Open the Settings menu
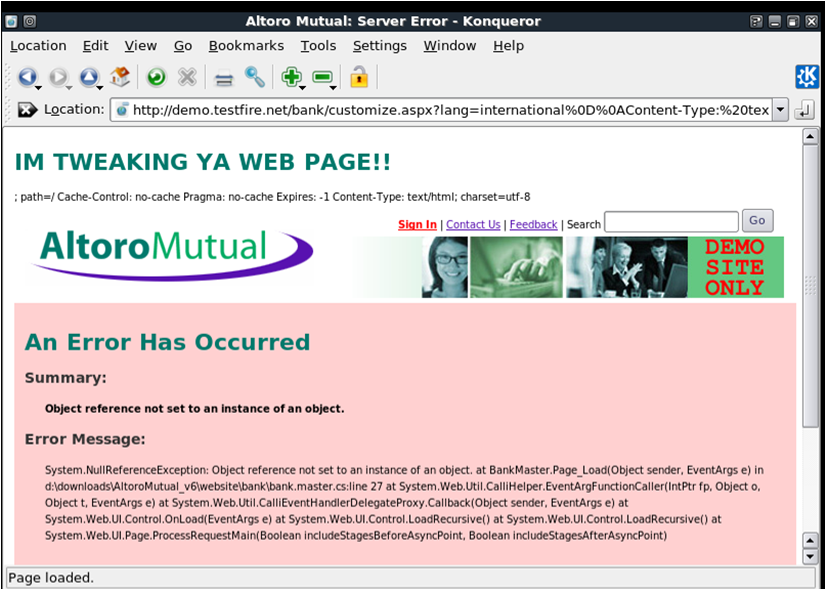Viewport: 825px width, 589px height. (x=380, y=46)
